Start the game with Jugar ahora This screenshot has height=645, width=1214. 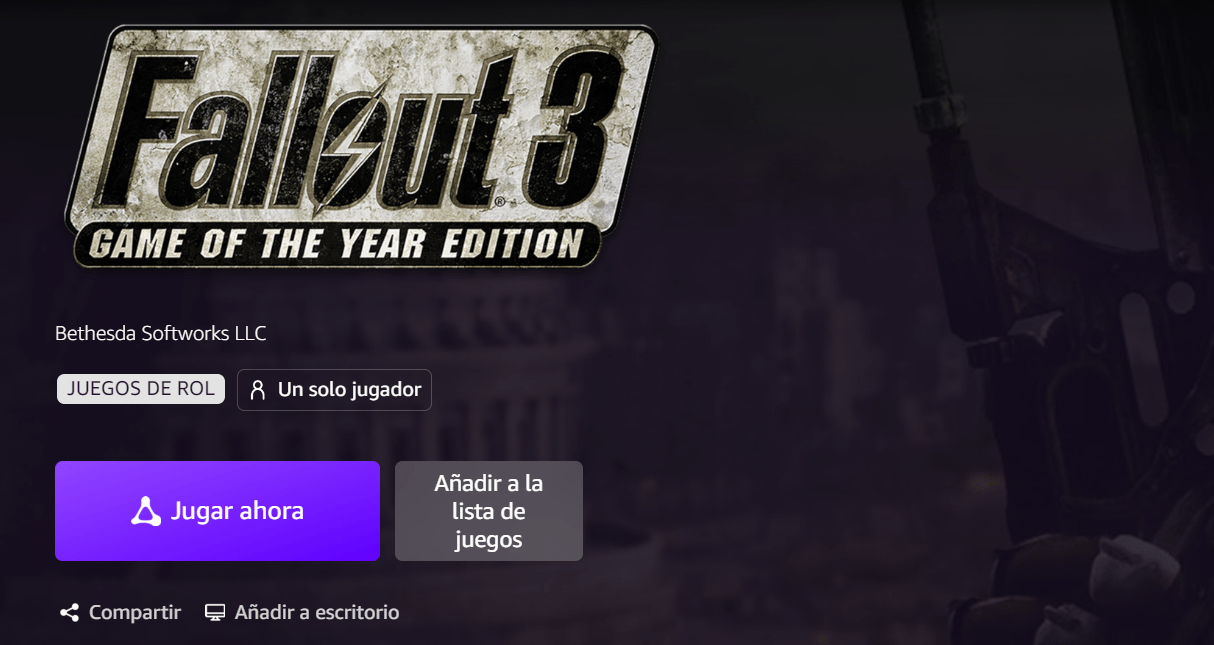(217, 511)
